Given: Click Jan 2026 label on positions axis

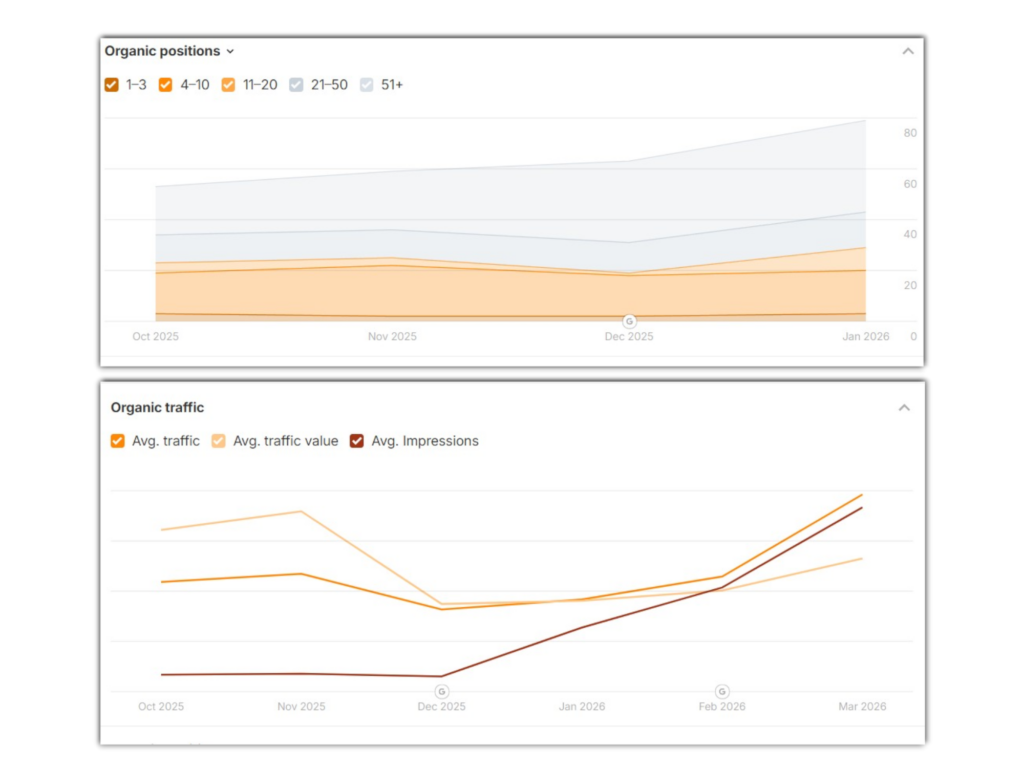Looking at the screenshot, I should 865,337.
